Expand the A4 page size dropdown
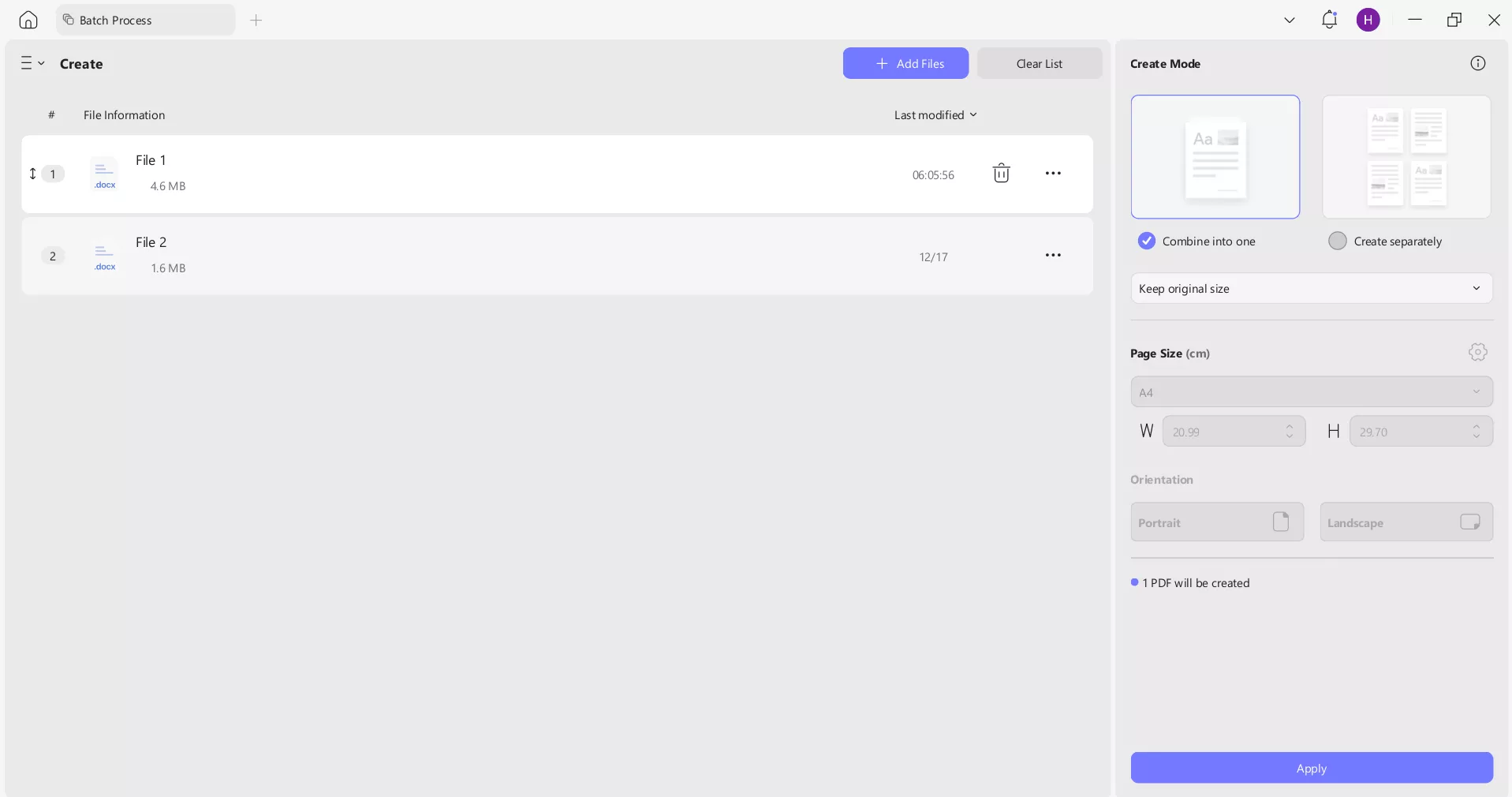Screen dimensions: 1512x797 (1311, 392)
